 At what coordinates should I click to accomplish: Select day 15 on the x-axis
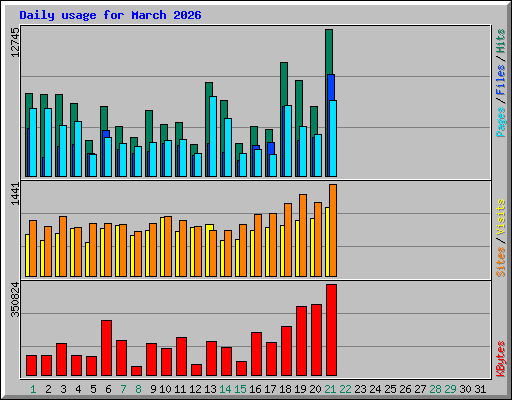pyautogui.click(x=240, y=389)
